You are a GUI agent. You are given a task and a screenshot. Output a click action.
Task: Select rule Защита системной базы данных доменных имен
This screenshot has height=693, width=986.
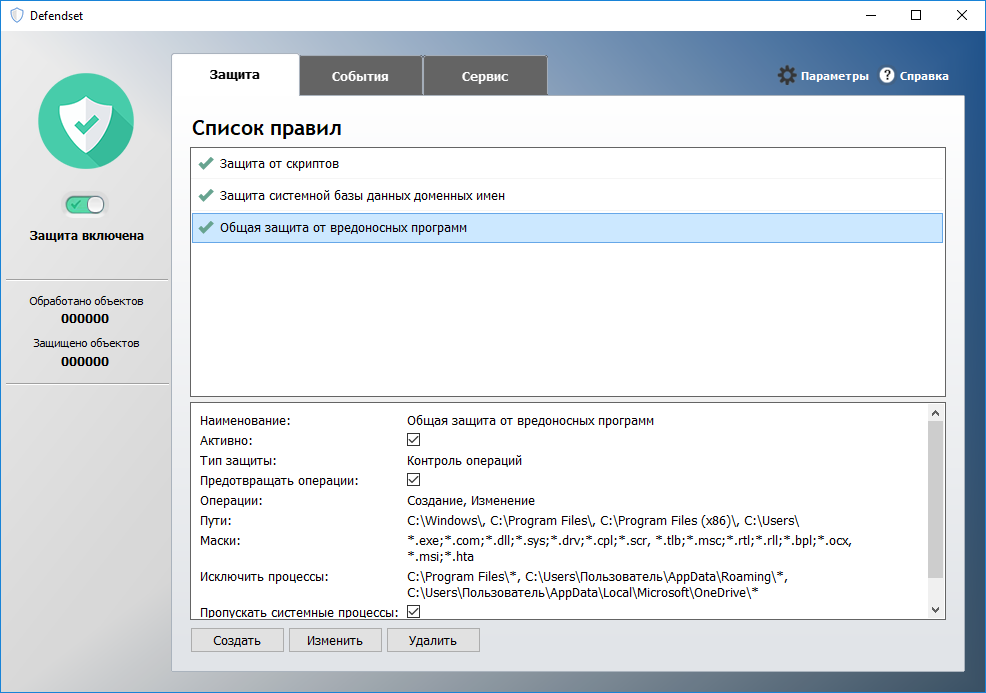567,196
